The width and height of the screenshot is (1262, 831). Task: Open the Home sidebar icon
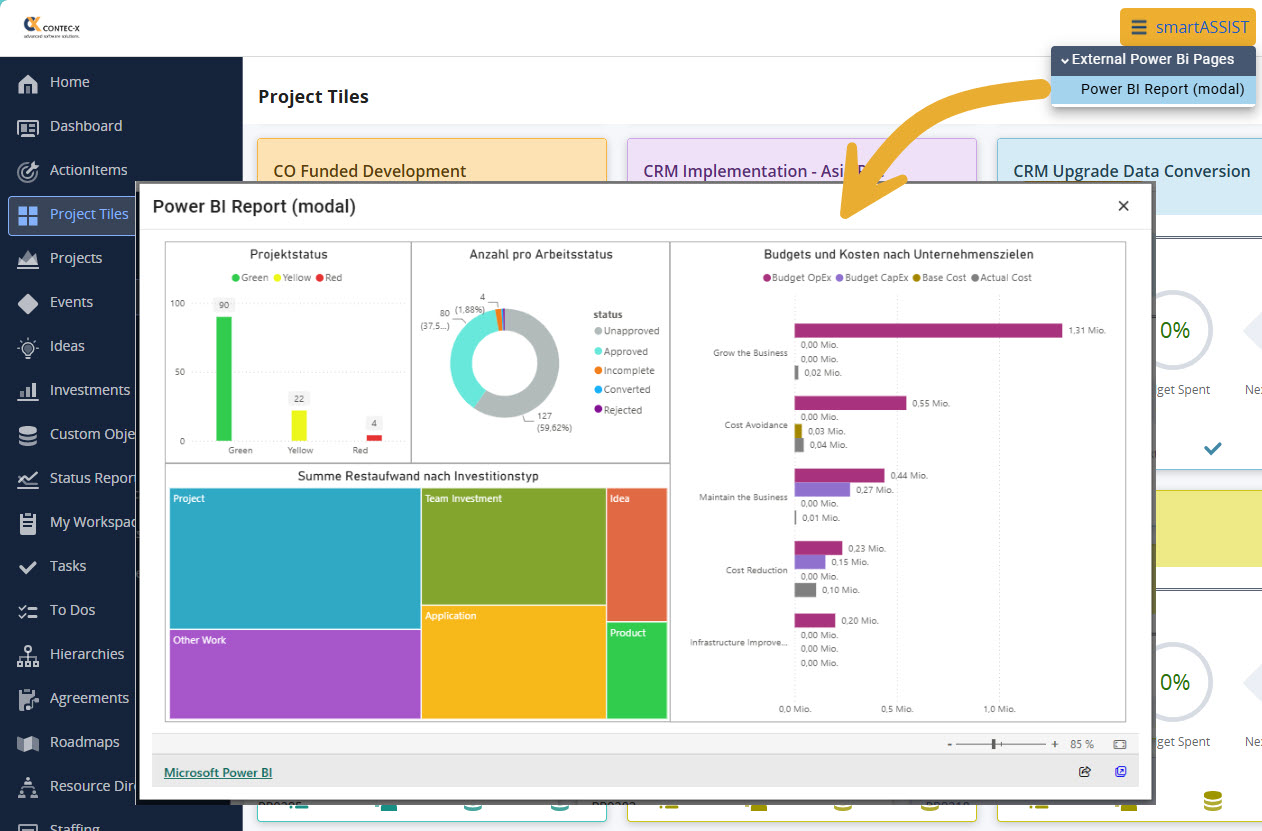[28, 83]
